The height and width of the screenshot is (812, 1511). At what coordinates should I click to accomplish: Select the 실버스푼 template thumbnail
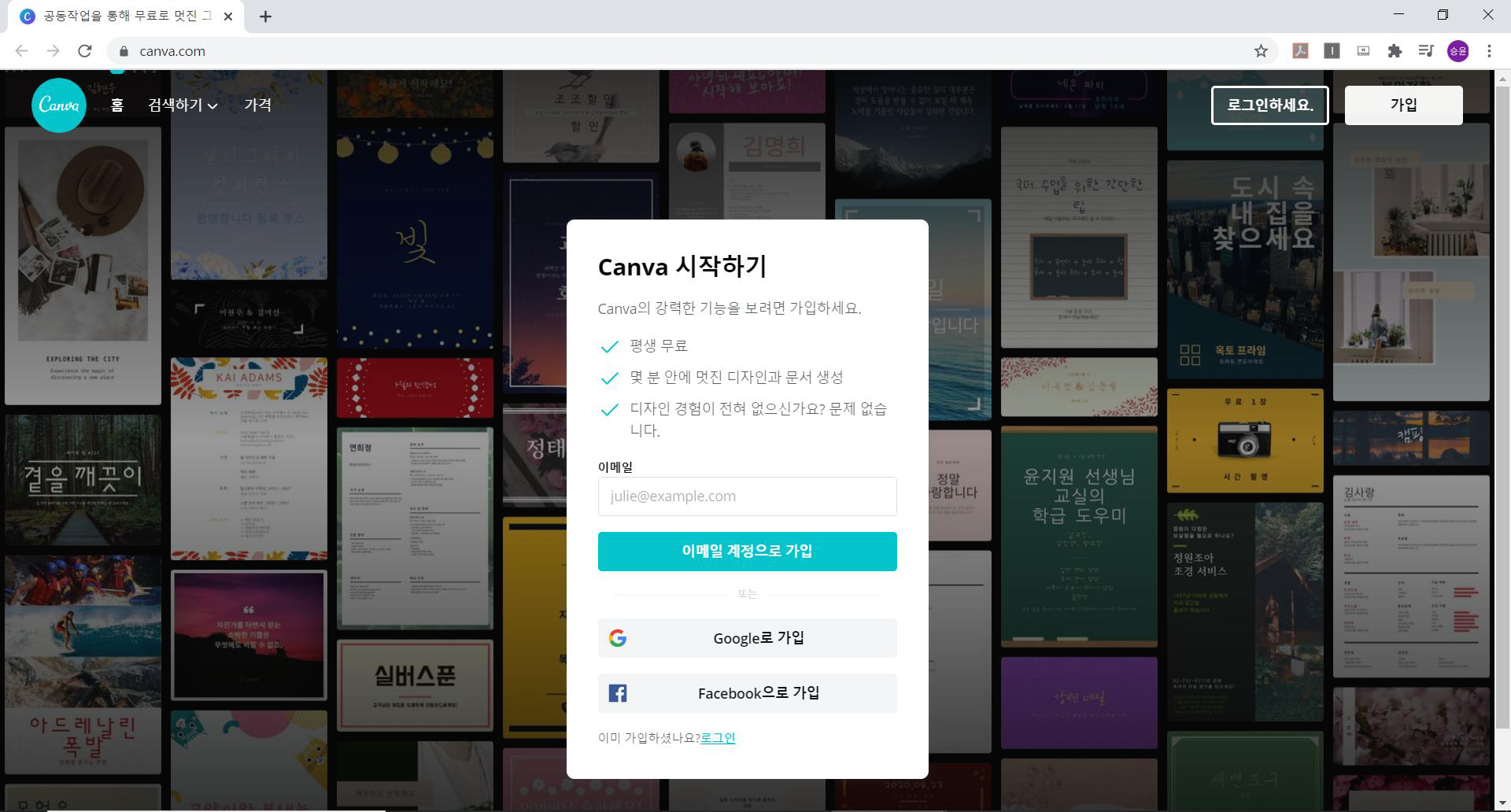point(415,685)
